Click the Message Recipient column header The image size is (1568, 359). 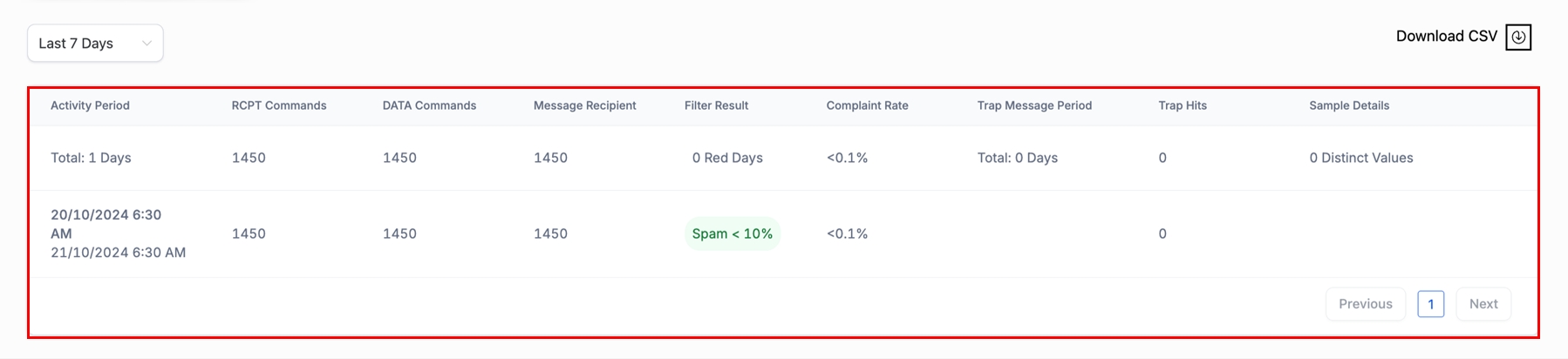[x=584, y=105]
